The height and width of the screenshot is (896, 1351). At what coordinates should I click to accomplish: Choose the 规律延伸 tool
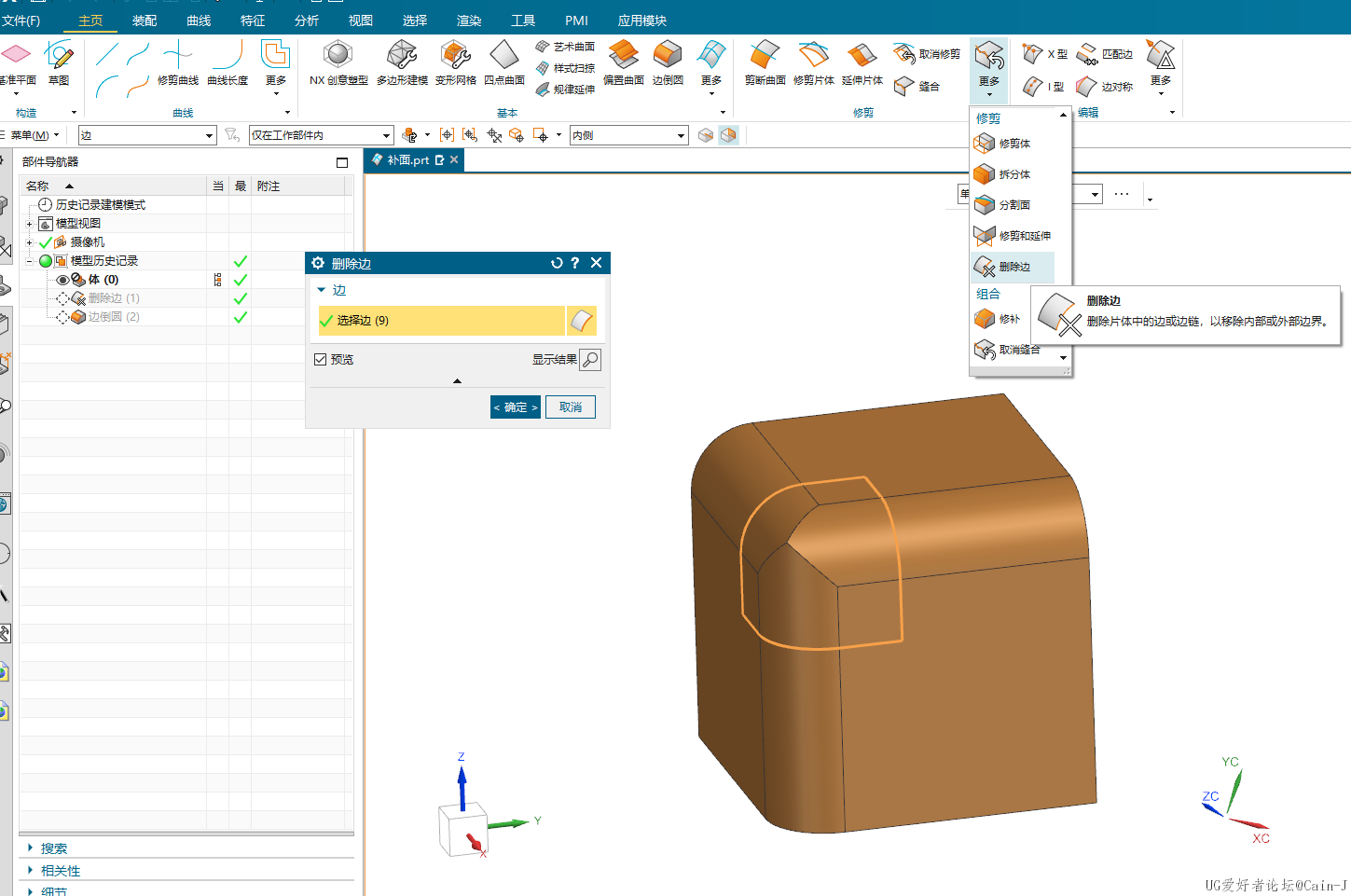pos(565,89)
